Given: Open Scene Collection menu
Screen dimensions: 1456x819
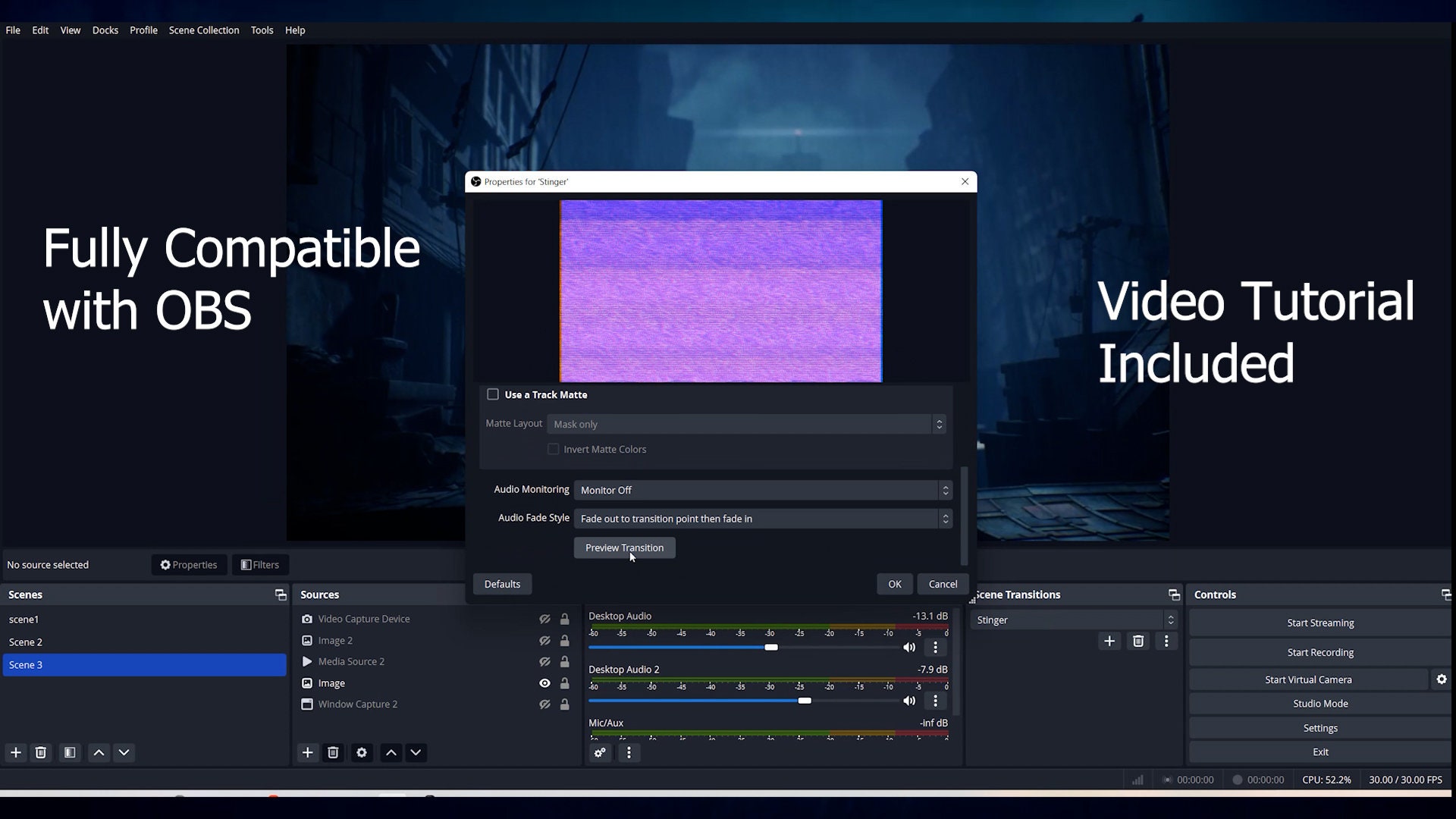Looking at the screenshot, I should coord(204,30).
